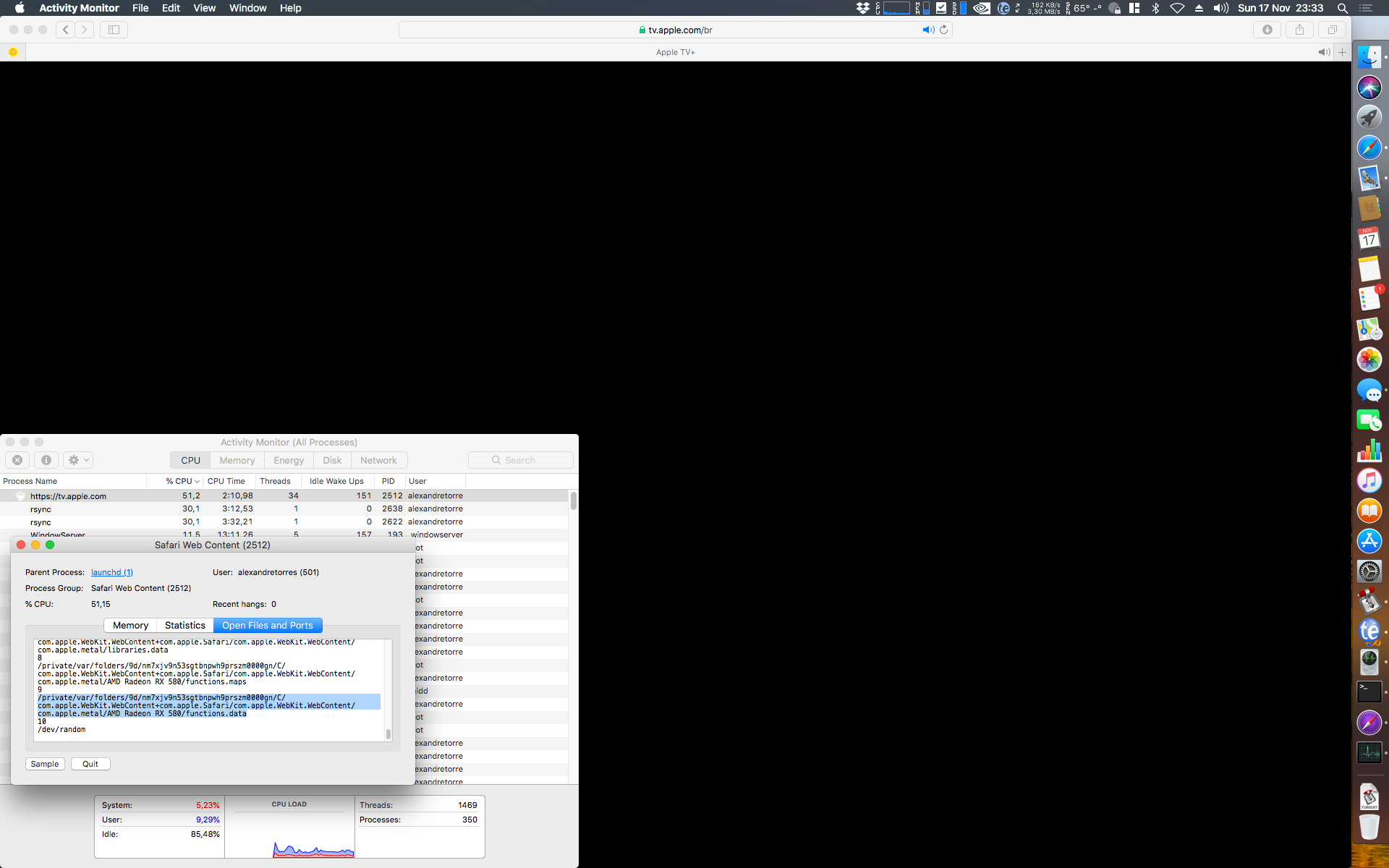Open Messages app in Dock
Image resolution: width=1389 pixels, height=868 pixels.
[1369, 390]
